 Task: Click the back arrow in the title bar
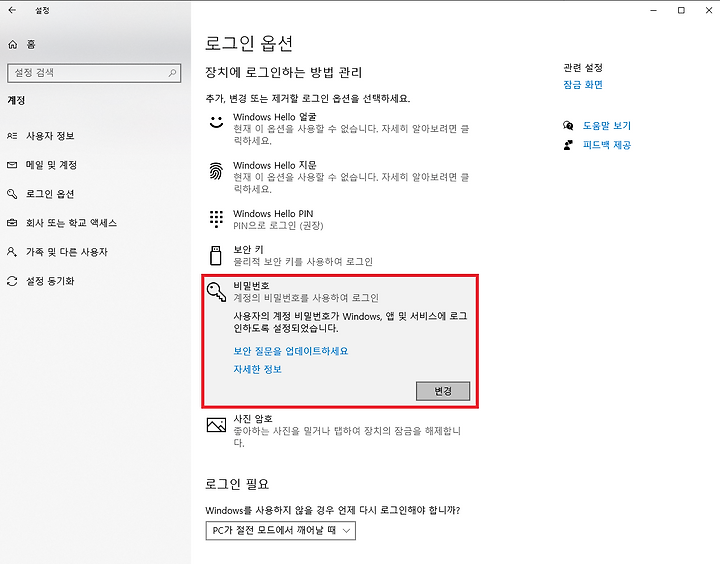12,10
